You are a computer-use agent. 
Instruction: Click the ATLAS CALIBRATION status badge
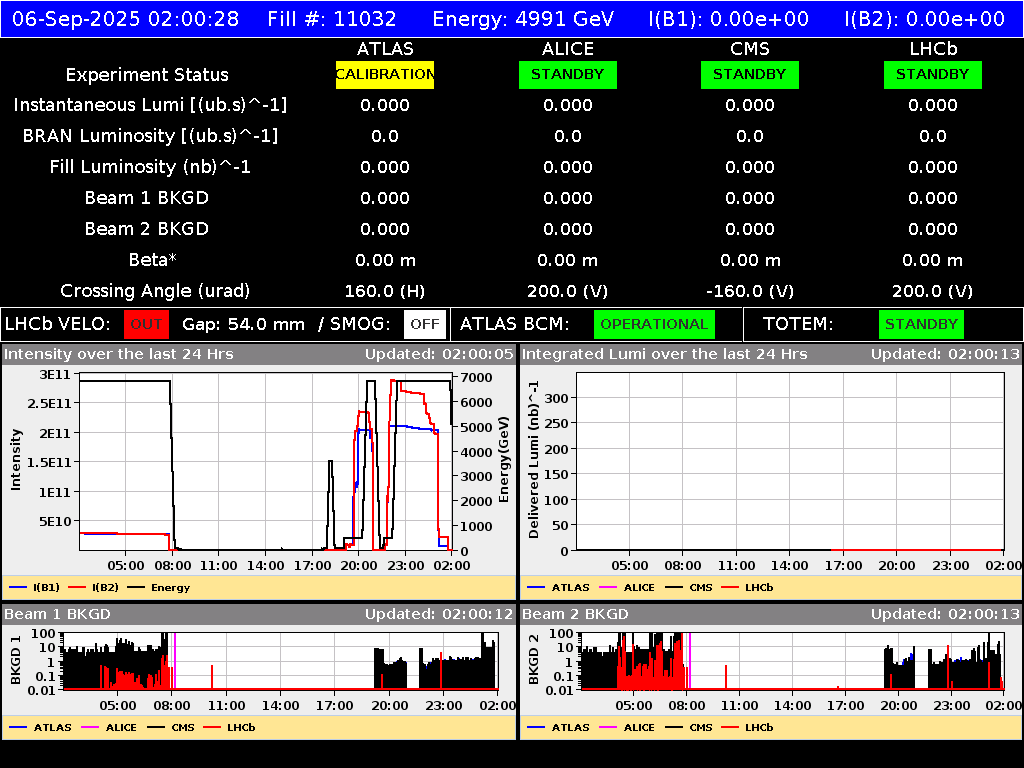pos(385,74)
